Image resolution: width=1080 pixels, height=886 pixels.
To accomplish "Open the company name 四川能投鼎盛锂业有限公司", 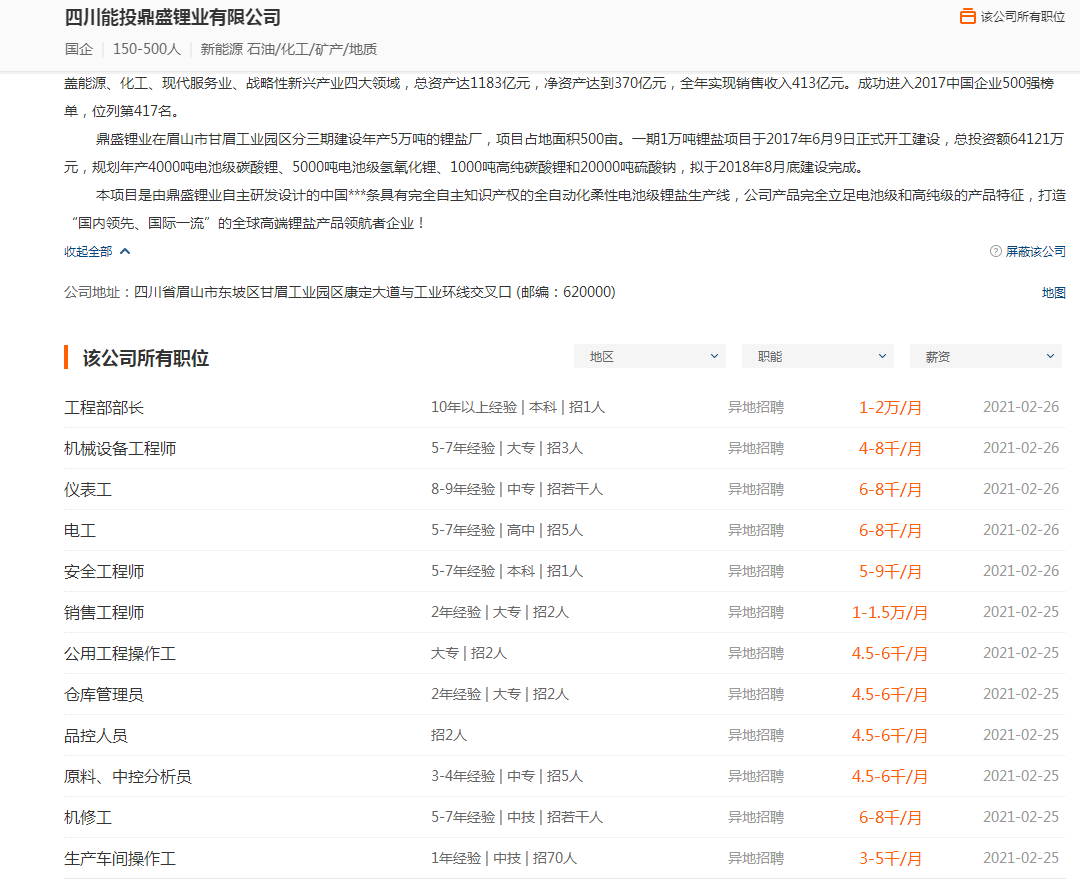I will (173, 17).
